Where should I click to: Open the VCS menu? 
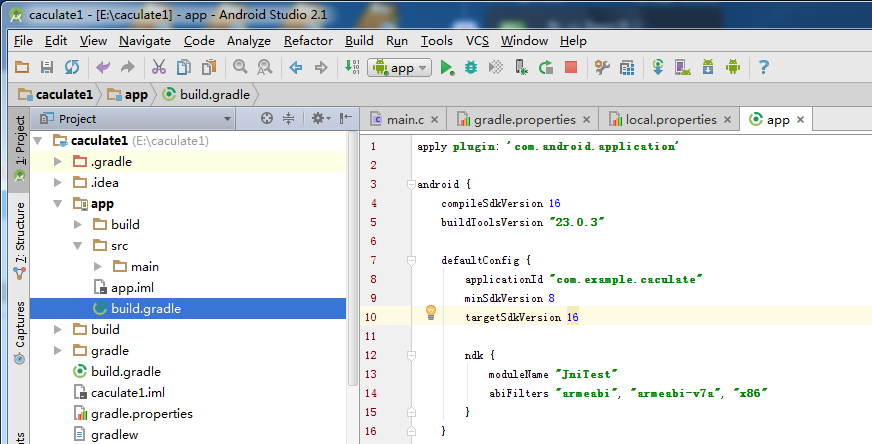[477, 41]
